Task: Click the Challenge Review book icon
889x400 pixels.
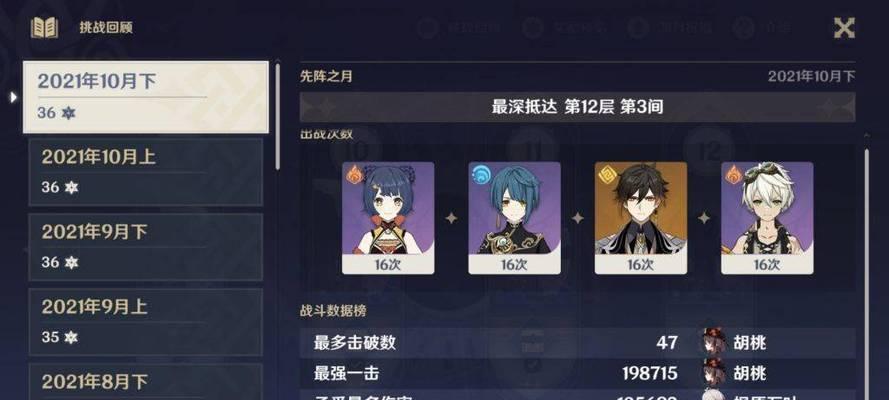Action: point(44,27)
